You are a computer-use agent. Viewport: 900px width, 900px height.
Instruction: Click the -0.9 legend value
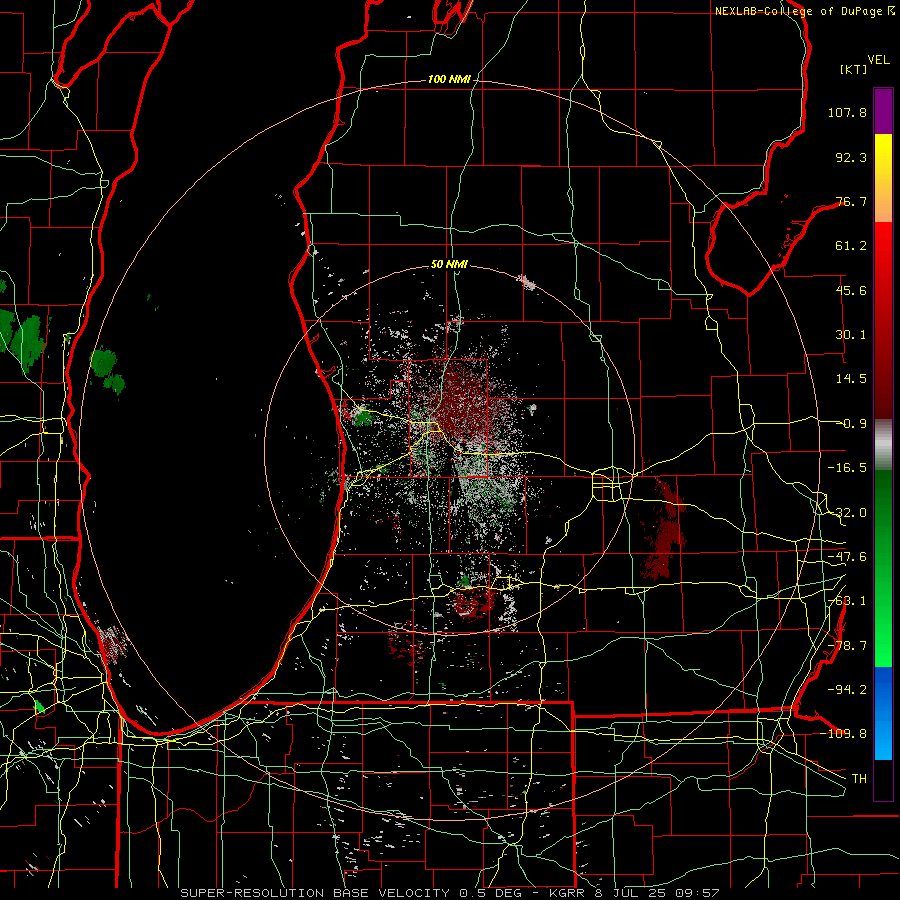pyautogui.click(x=854, y=424)
